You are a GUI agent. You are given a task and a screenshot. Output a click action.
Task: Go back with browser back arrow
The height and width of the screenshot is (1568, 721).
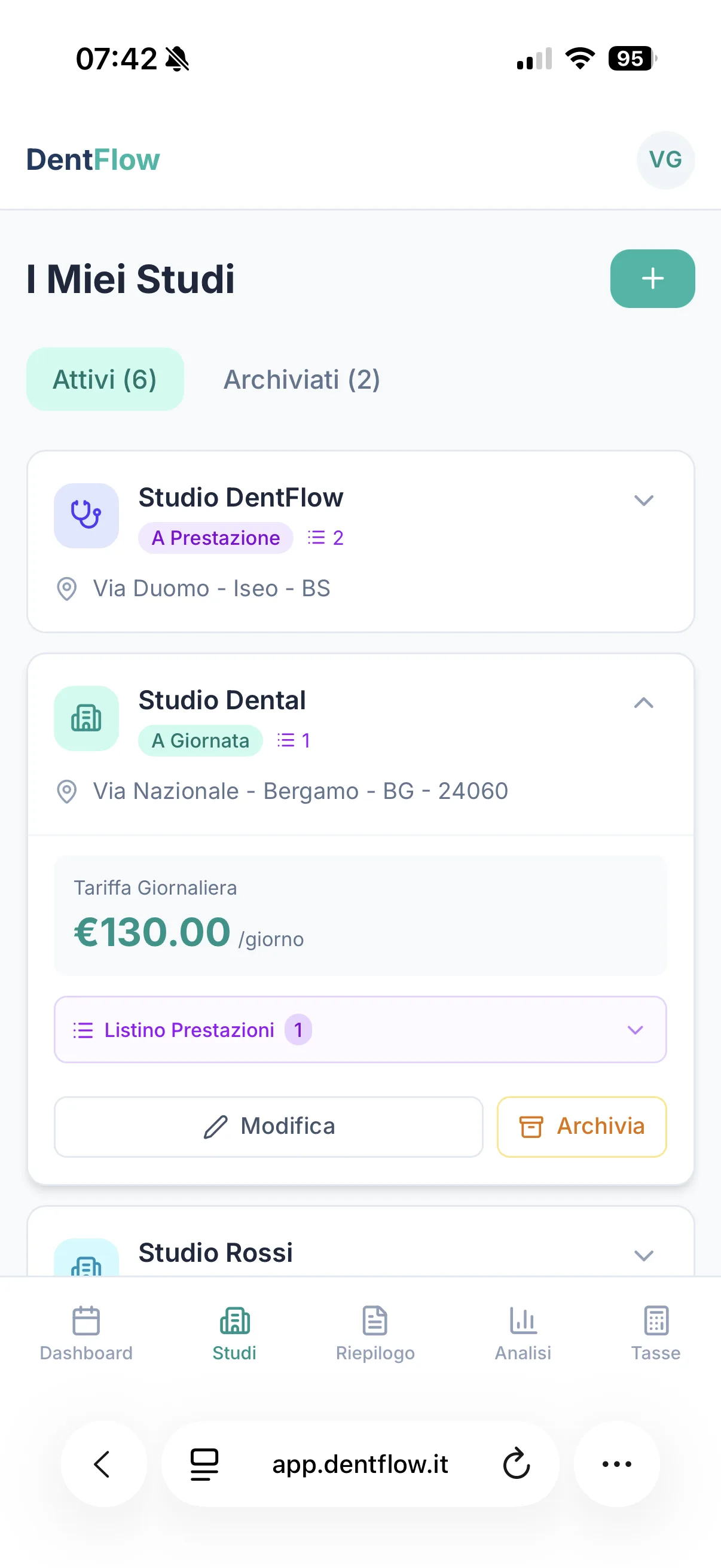pos(103,1464)
